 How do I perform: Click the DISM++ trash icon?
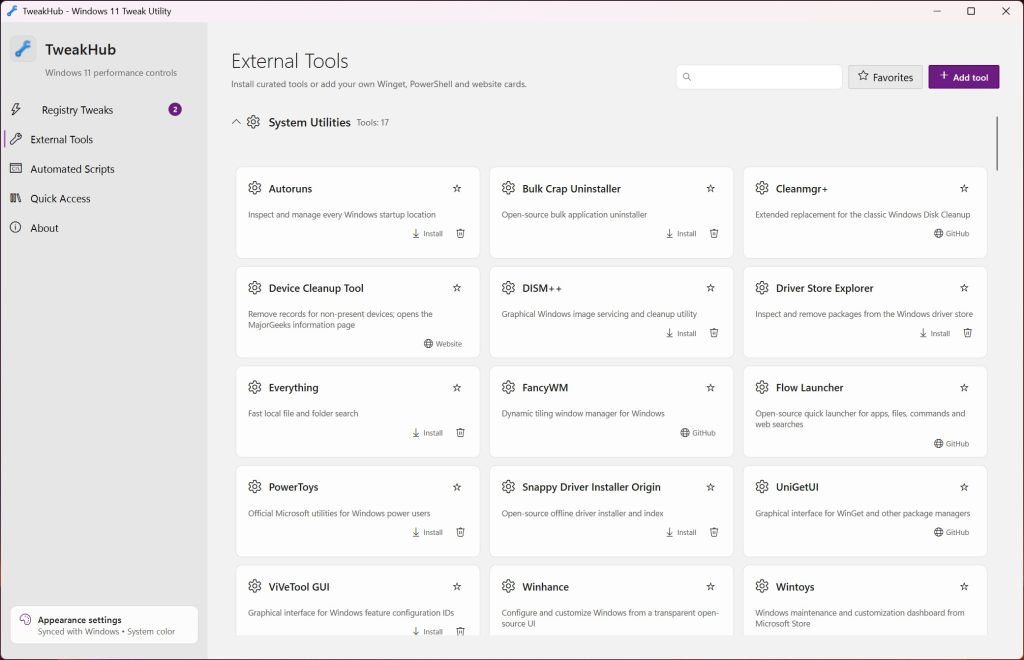pos(714,333)
